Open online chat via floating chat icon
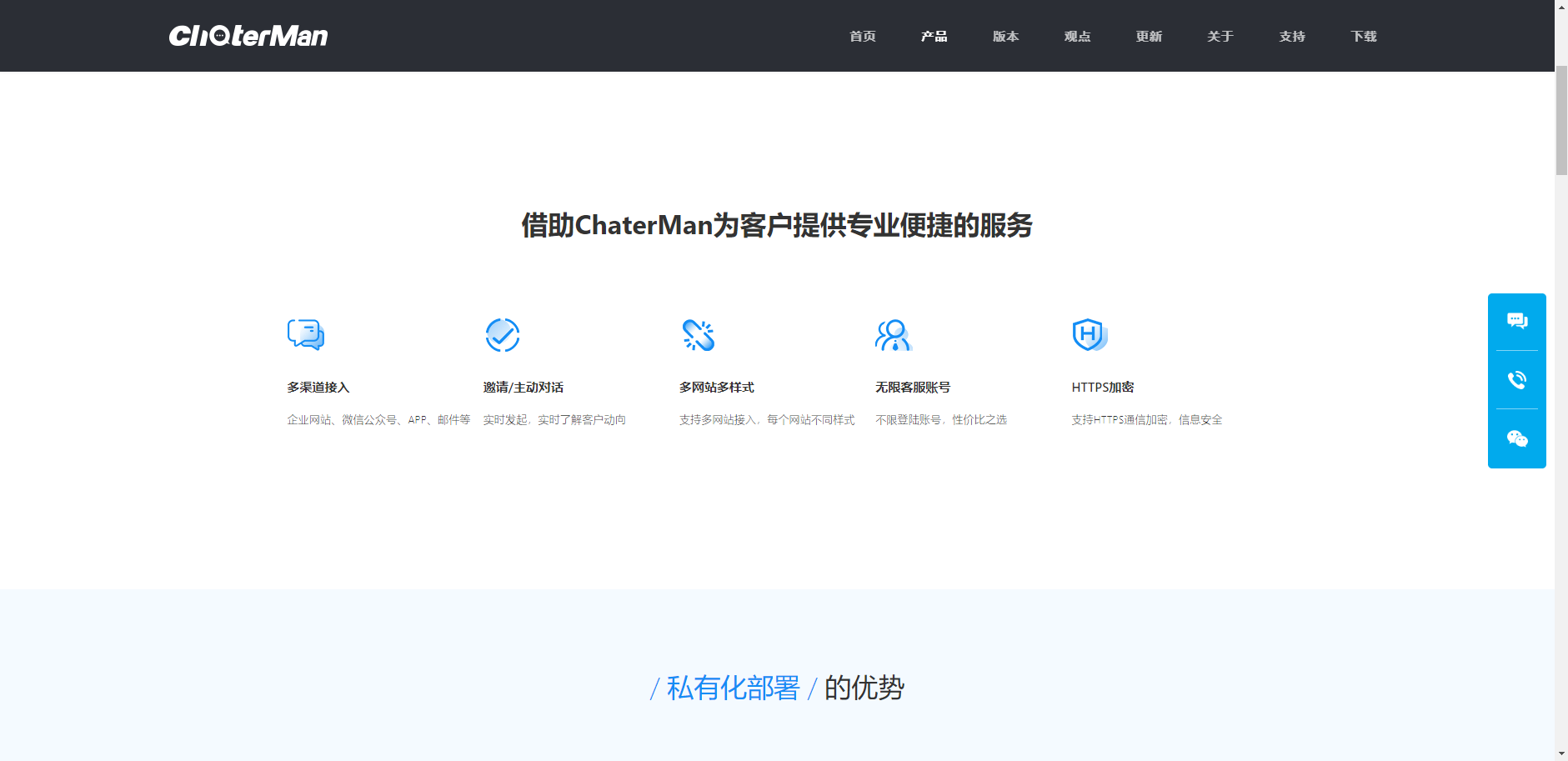This screenshot has width=1568, height=761. (x=1517, y=321)
